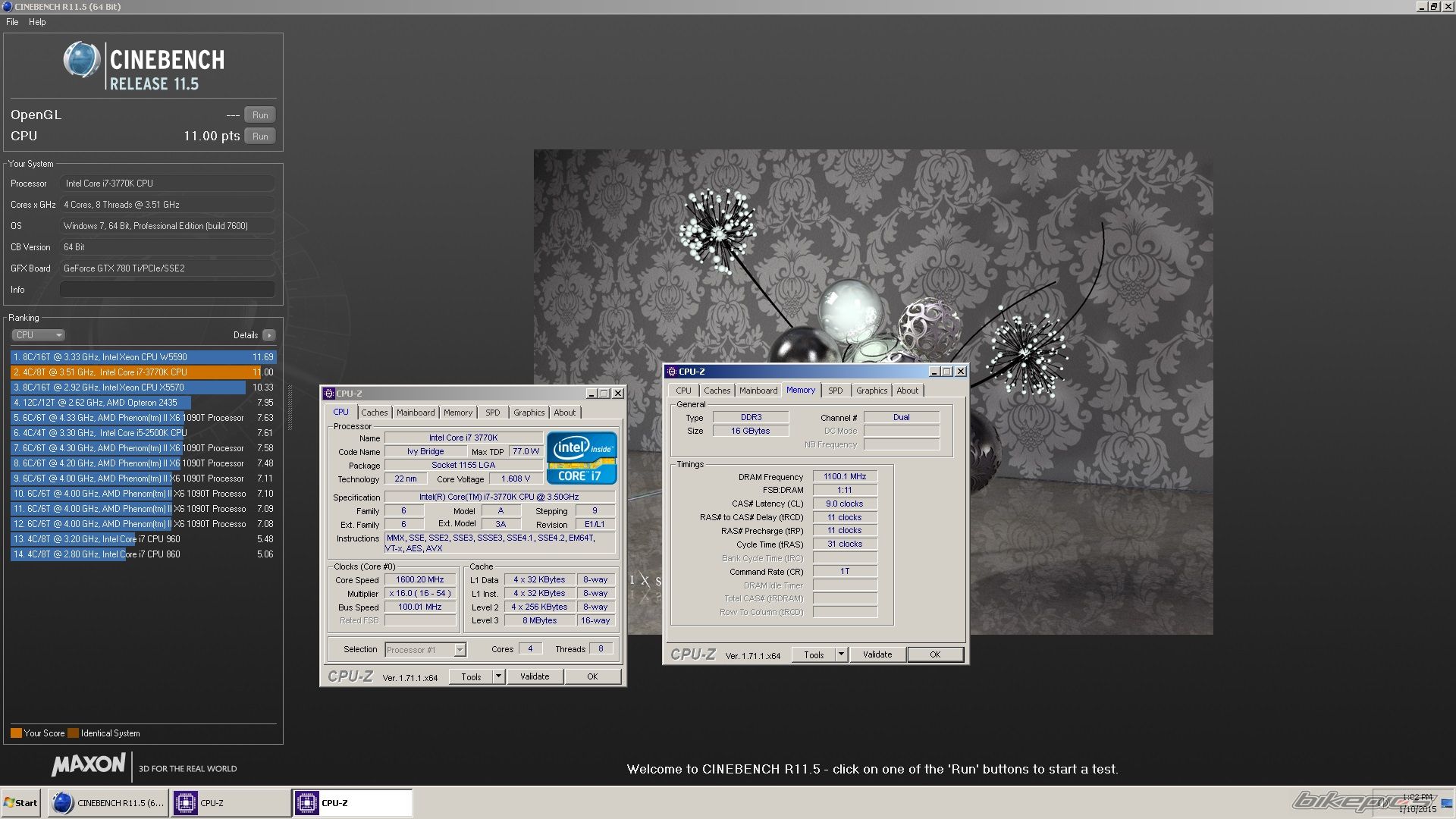Select ranking row Intel Xeon CPU X5570

pyautogui.click(x=143, y=388)
